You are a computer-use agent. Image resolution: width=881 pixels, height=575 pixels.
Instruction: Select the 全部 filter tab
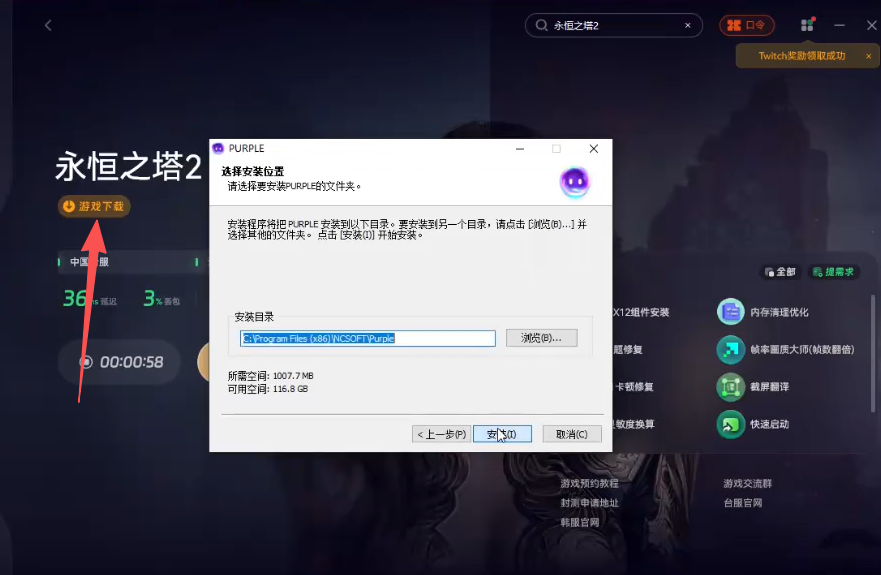pos(780,272)
